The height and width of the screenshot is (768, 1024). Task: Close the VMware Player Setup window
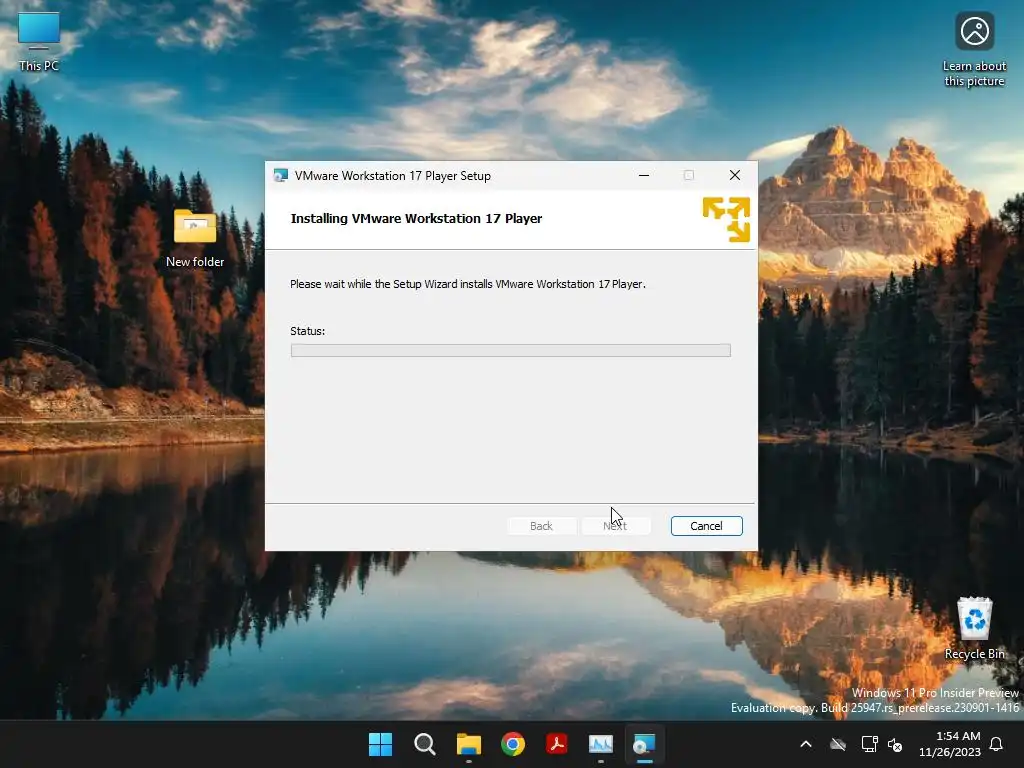tap(735, 175)
